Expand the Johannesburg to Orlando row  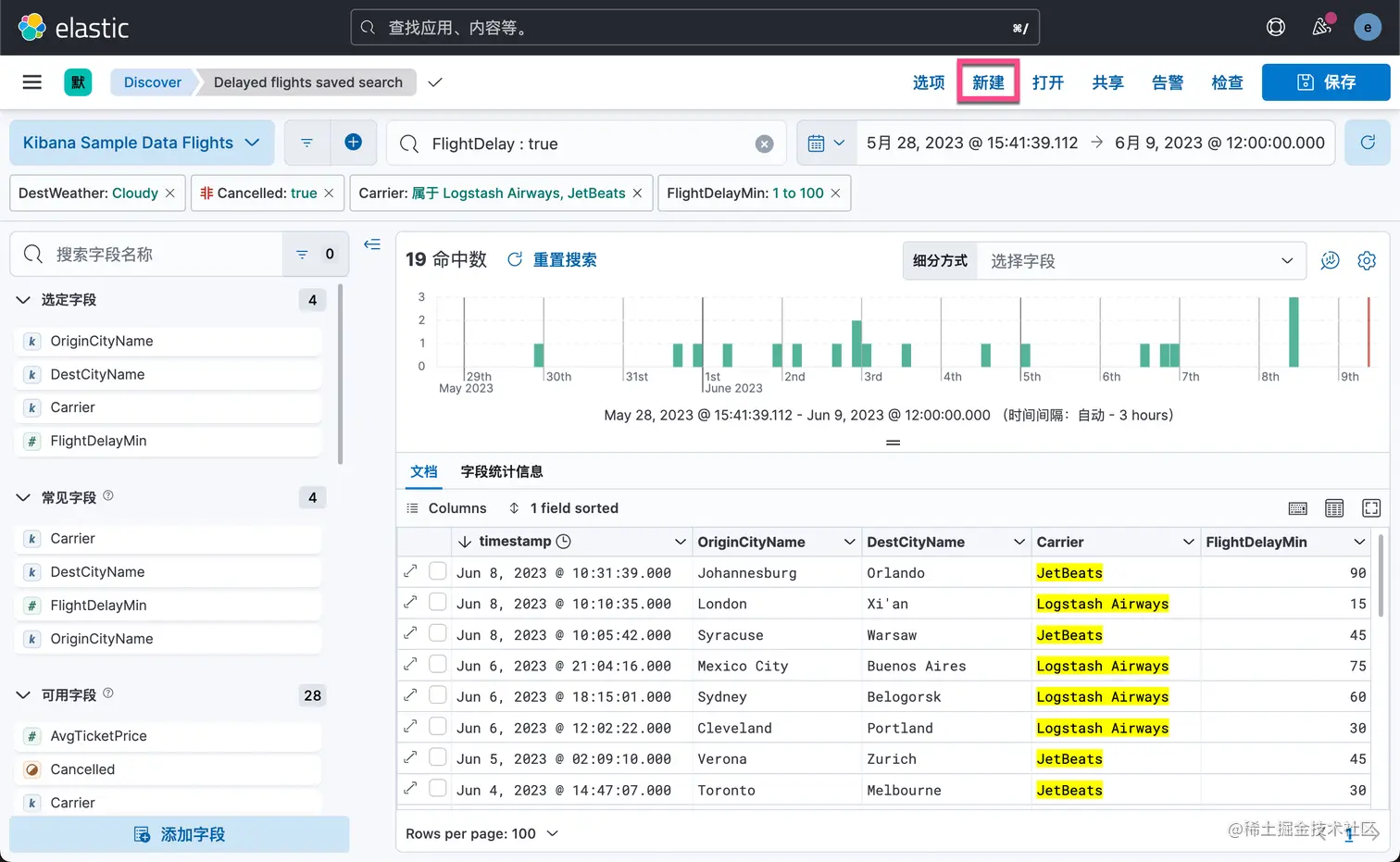(410, 571)
